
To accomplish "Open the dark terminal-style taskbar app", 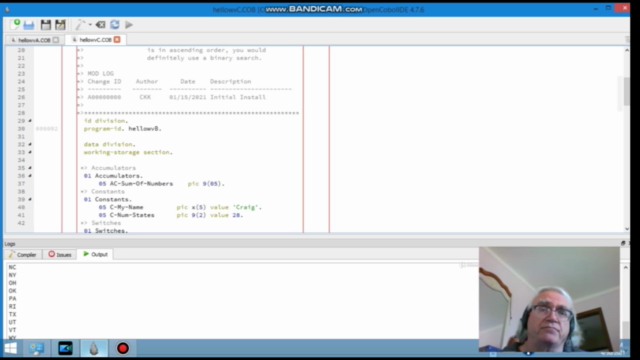I will click(x=65, y=348).
